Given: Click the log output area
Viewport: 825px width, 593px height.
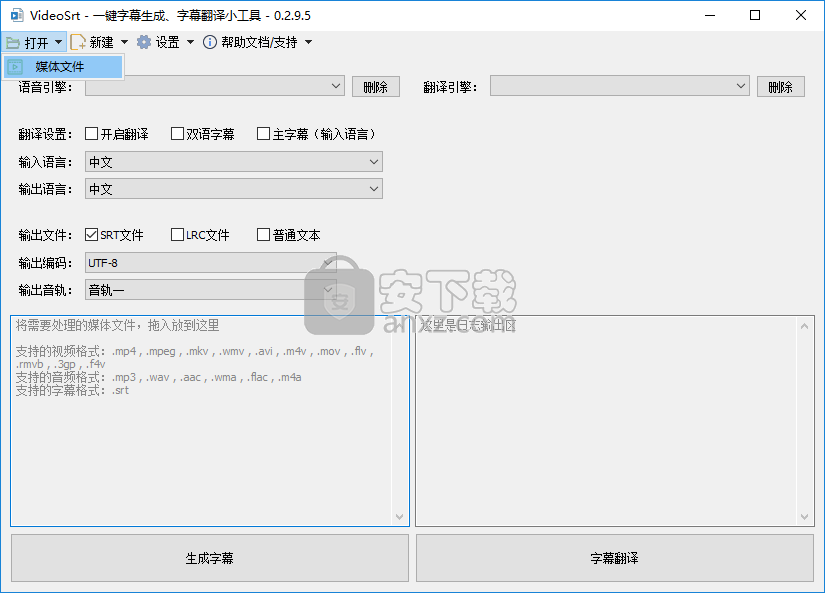Looking at the screenshot, I should pyautogui.click(x=615, y=421).
